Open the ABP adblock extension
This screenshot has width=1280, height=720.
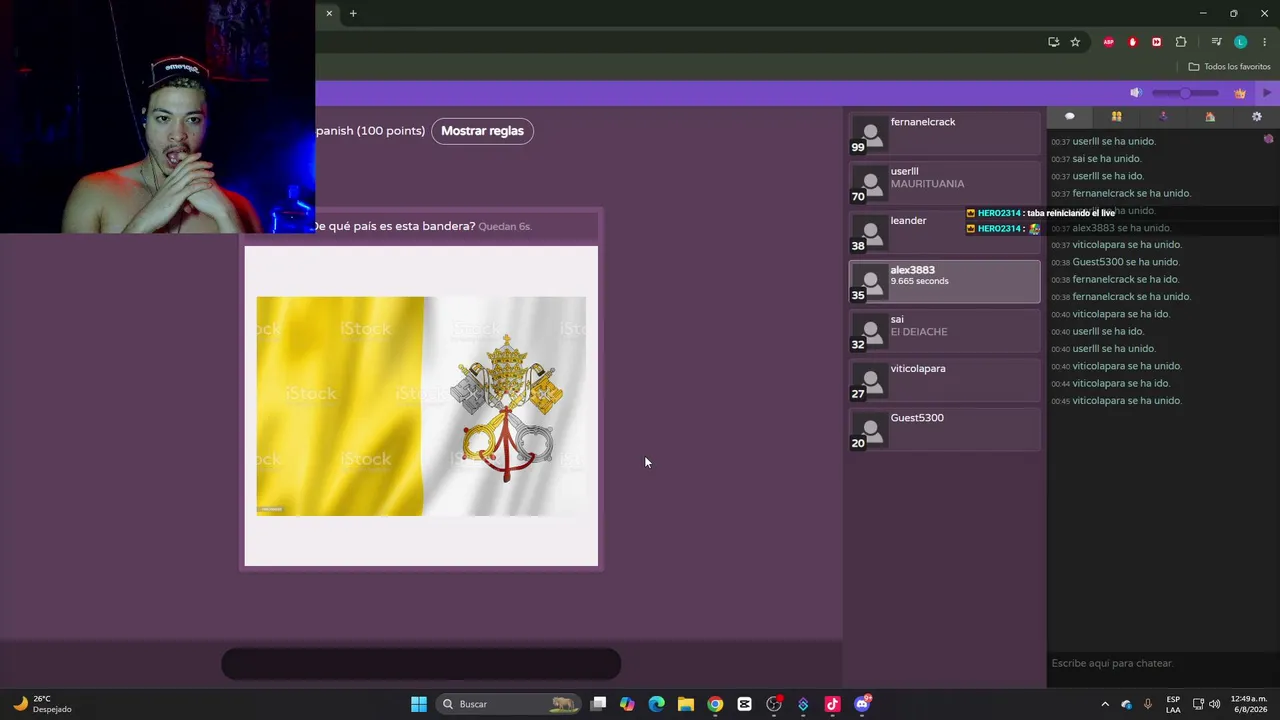click(1108, 42)
